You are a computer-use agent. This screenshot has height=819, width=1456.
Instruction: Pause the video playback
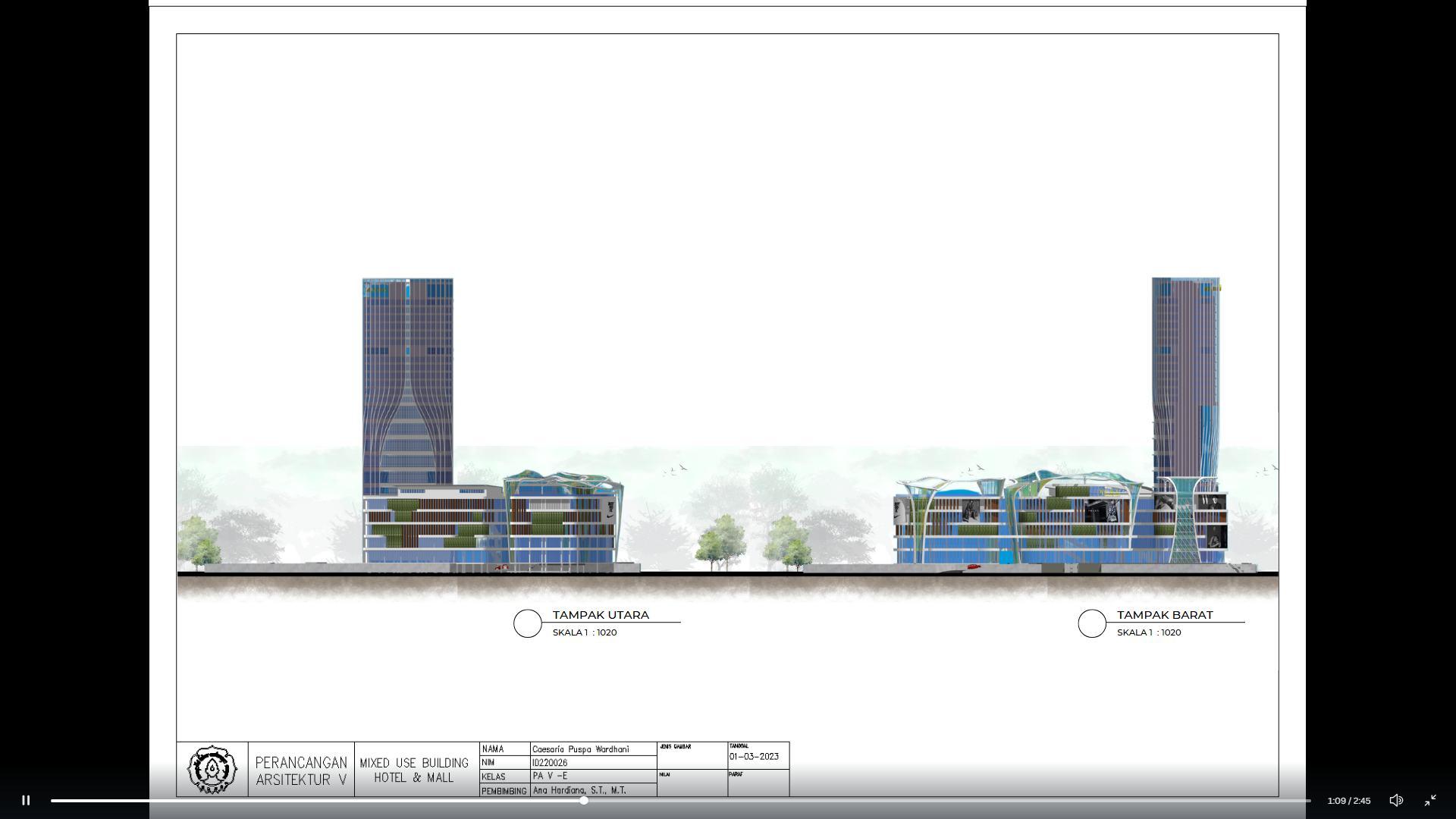[26, 800]
